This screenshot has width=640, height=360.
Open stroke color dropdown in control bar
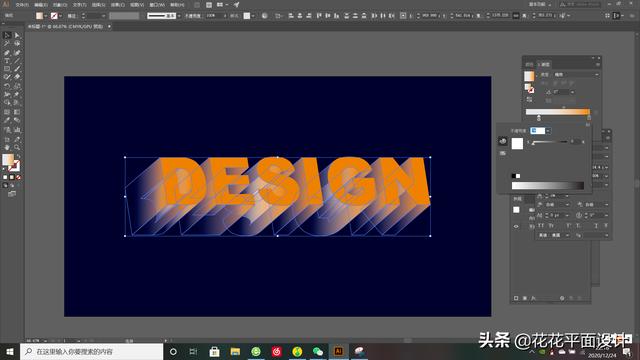pos(60,16)
